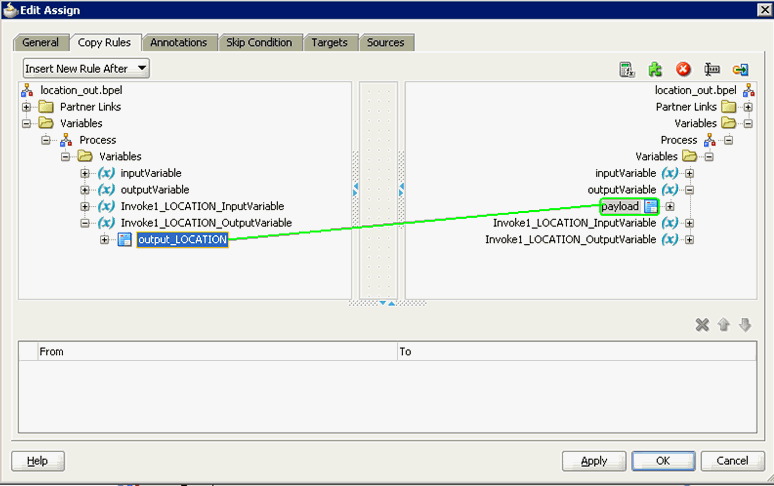Image resolution: width=774 pixels, height=486 pixels.
Task: Expand outputVariable in the left tree
Action: coord(85,190)
